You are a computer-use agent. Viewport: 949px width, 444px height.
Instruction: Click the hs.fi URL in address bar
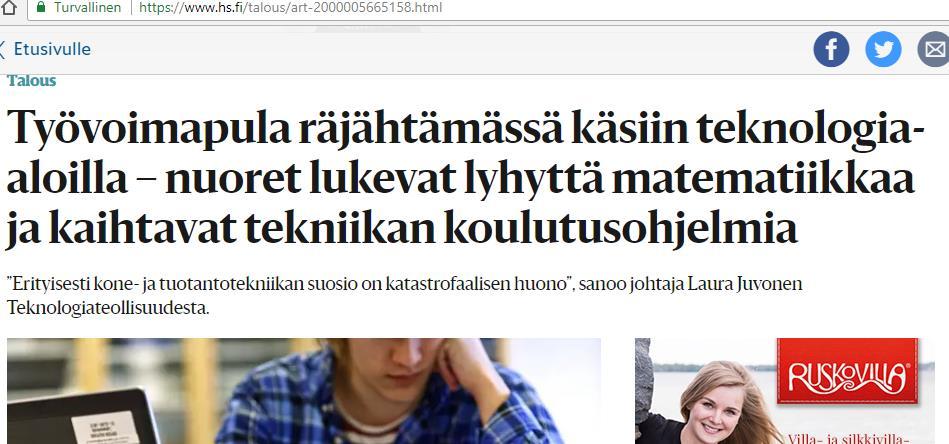click(291, 8)
